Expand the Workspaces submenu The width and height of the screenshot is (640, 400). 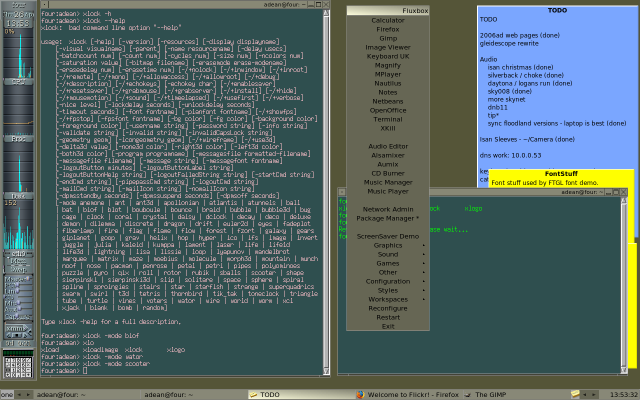click(388, 299)
